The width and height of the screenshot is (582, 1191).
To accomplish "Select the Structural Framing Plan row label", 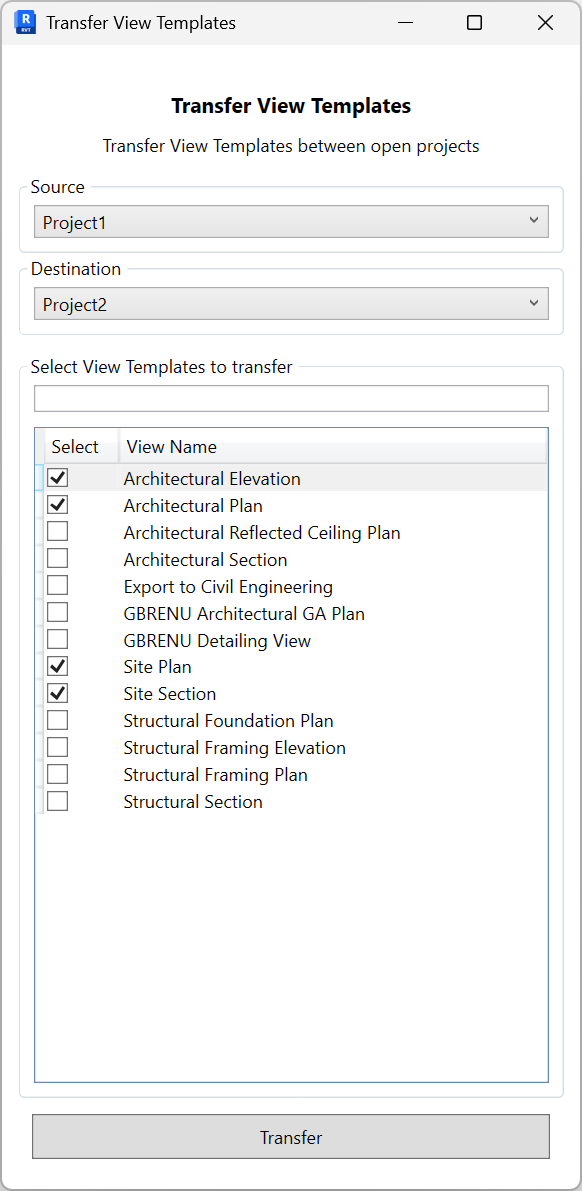I will [215, 773].
